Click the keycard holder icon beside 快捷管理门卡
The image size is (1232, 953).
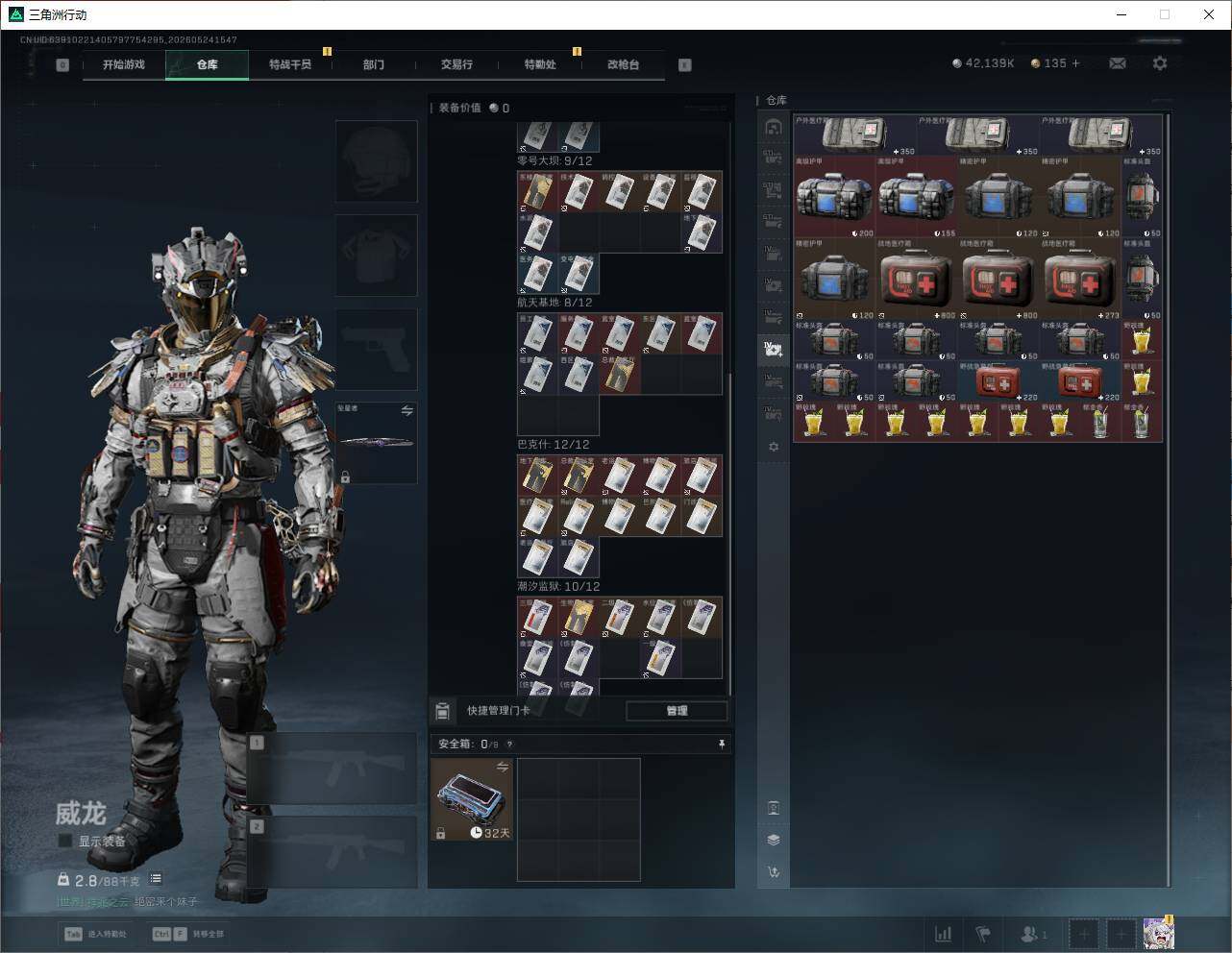coord(442,711)
